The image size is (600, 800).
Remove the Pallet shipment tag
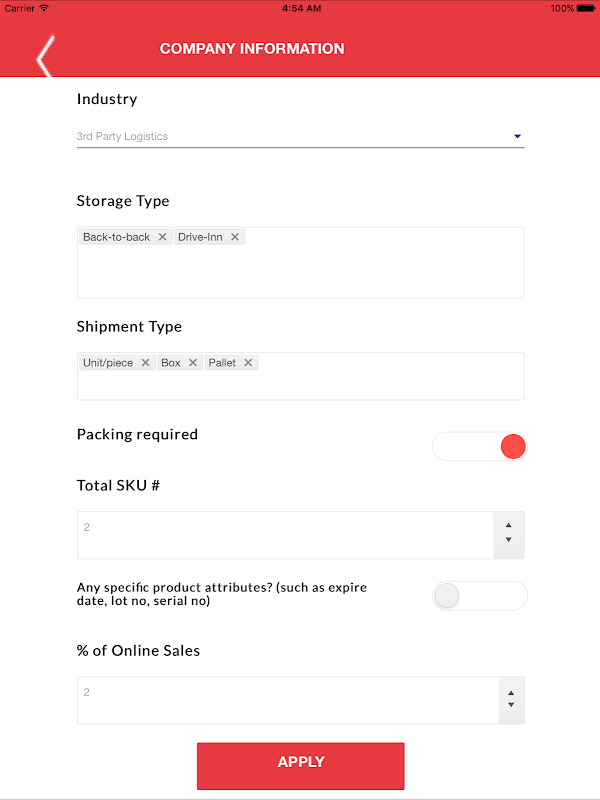tap(248, 363)
